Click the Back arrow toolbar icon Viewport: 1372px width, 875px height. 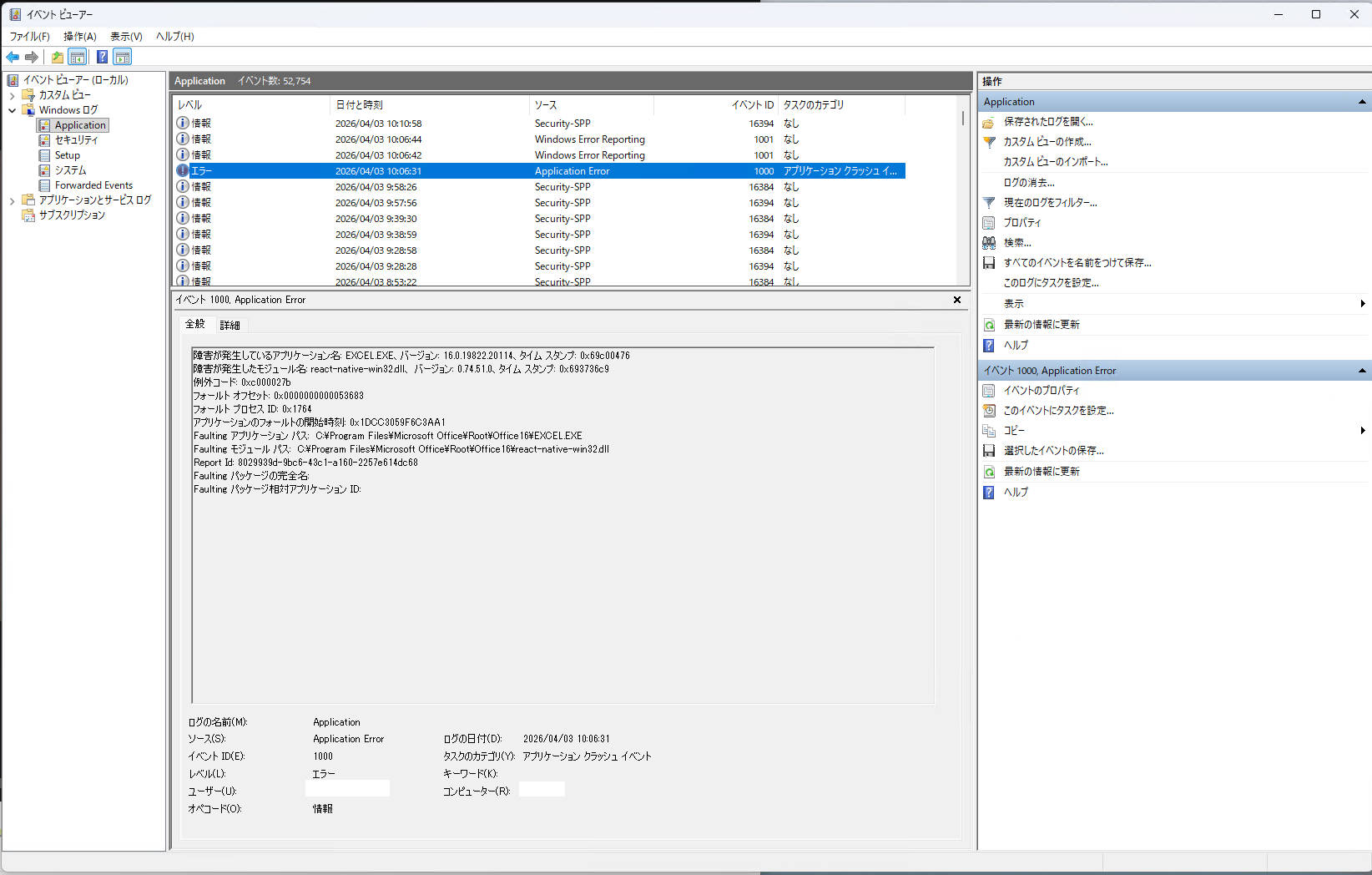tap(13, 57)
